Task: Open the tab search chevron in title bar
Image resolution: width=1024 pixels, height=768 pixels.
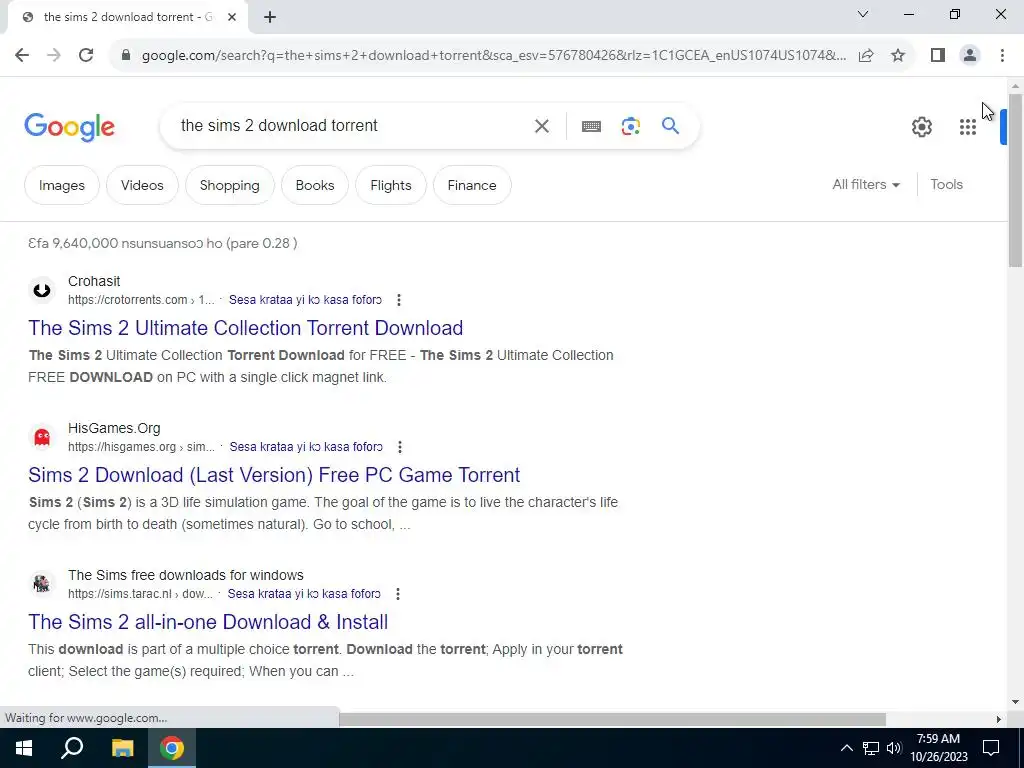Action: coord(863,14)
